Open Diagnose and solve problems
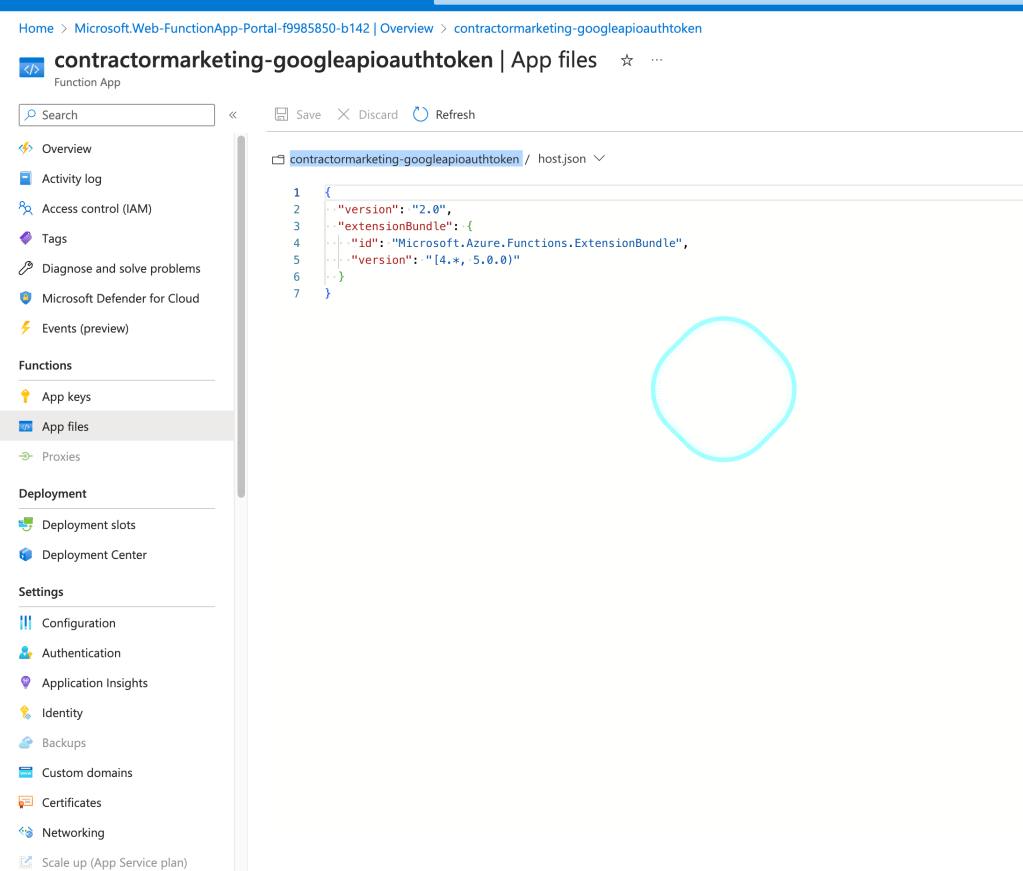 tap(121, 269)
